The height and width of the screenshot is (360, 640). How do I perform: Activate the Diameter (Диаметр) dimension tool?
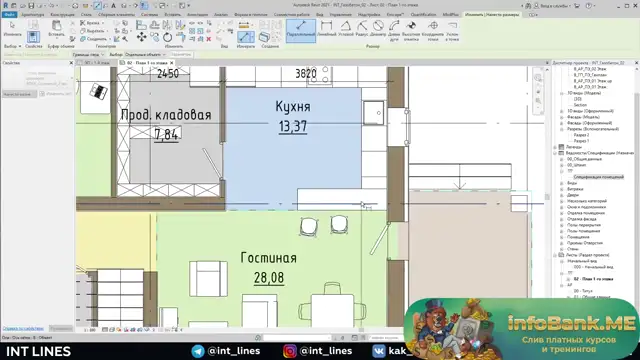(378, 29)
